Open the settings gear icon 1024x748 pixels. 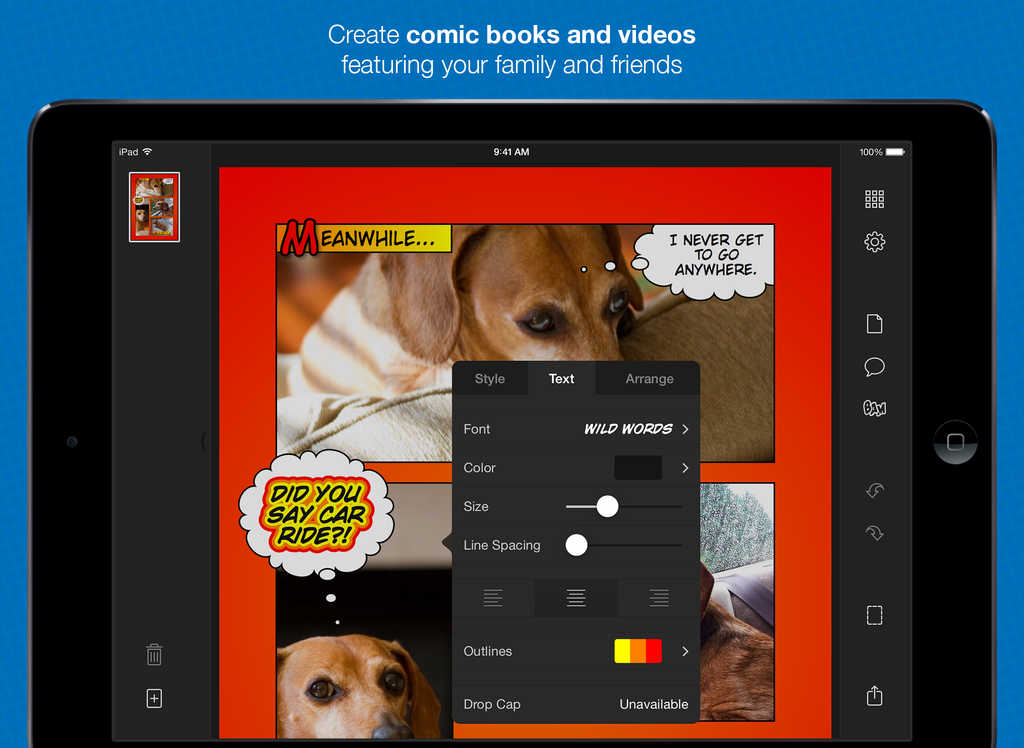pos(874,242)
